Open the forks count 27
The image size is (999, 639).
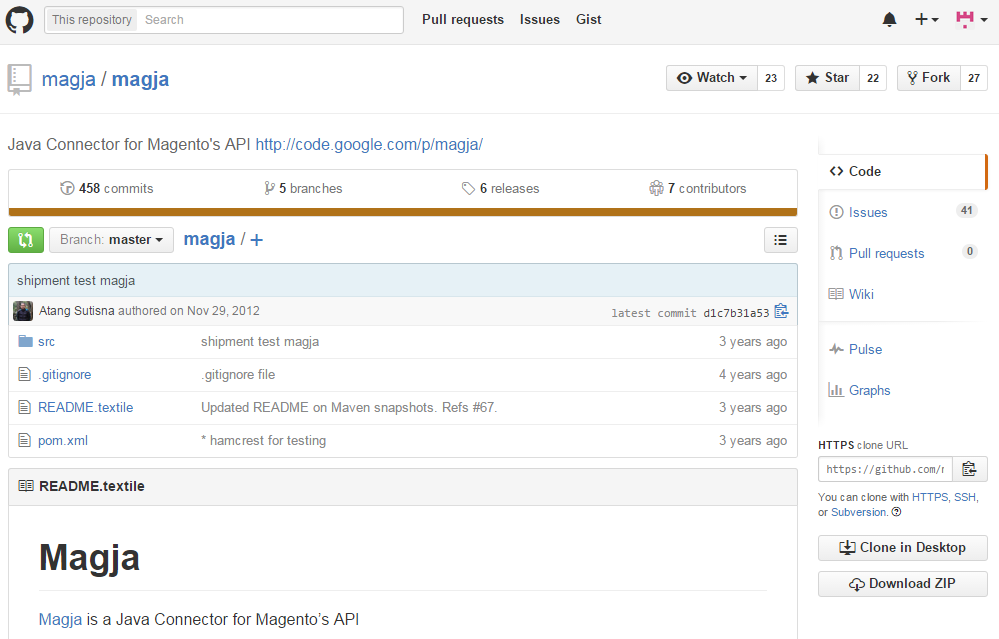click(x=974, y=78)
